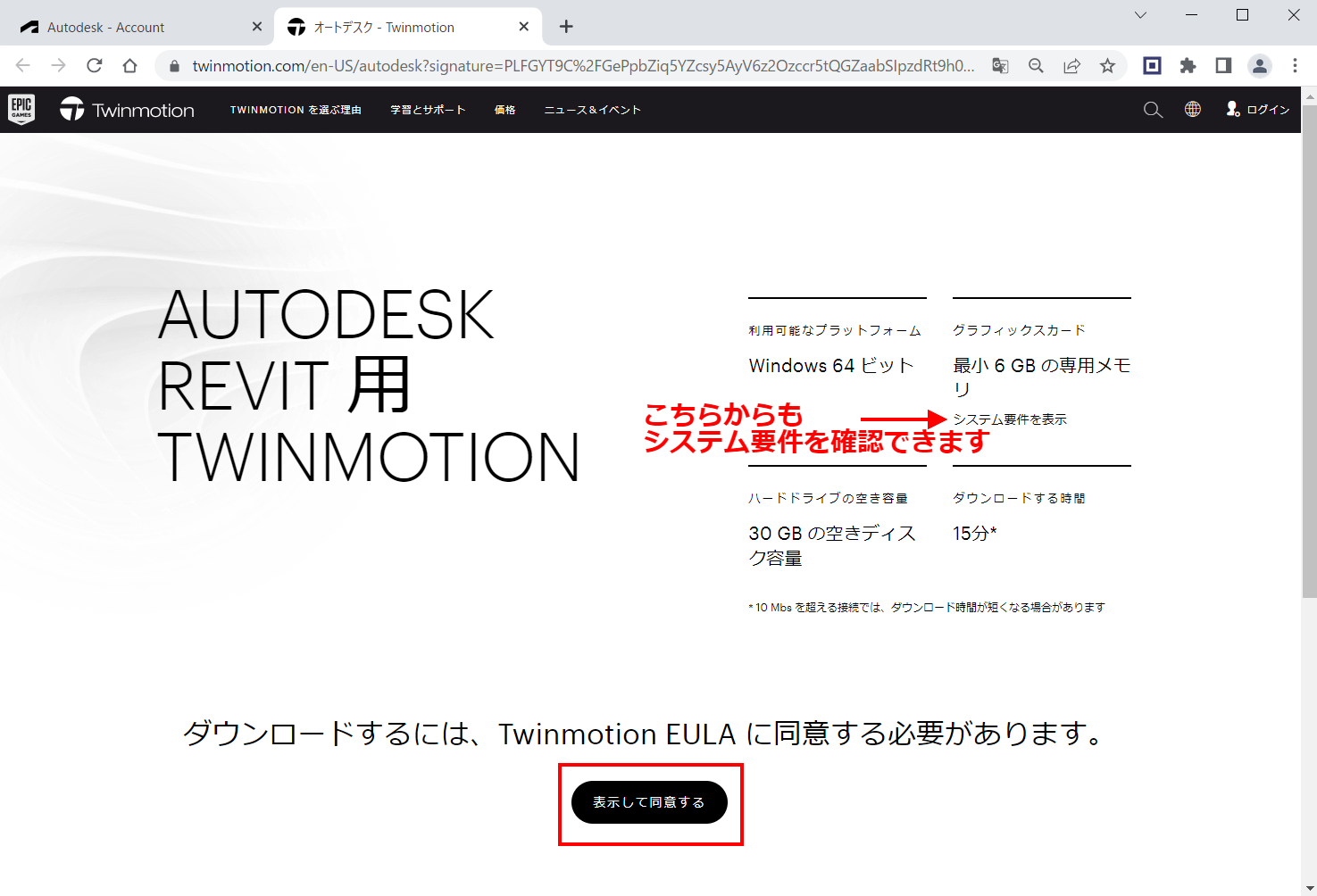1317x896 pixels.
Task: Open the language selector globe icon
Action: tap(1193, 109)
